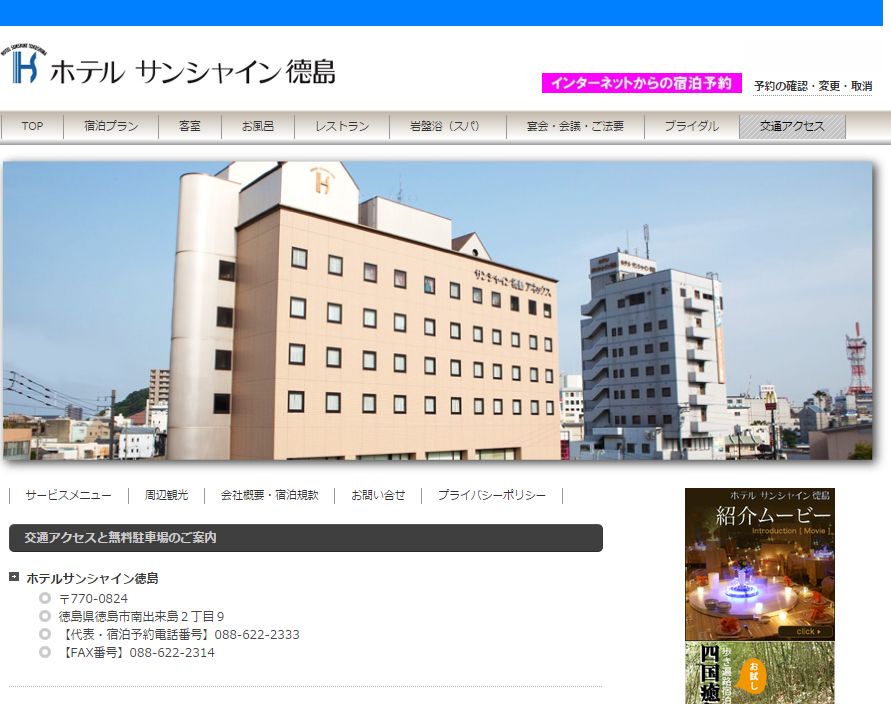
Task: Click the お問い合せ link
Action: point(378,496)
